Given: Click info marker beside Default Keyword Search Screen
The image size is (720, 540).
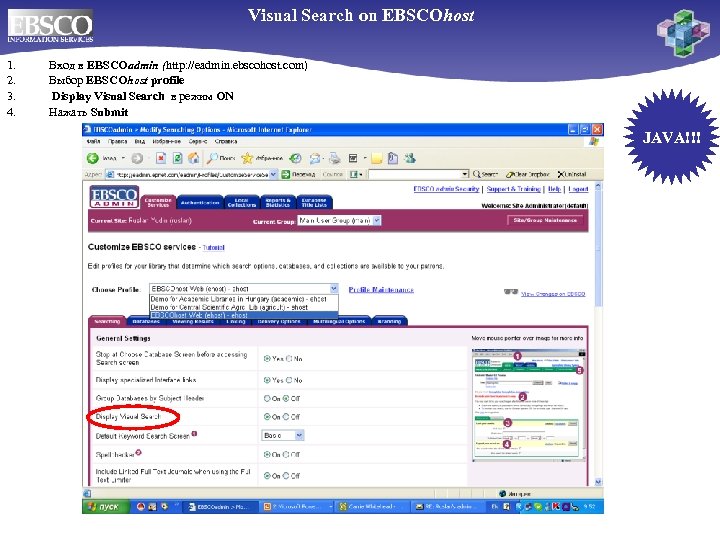Looking at the screenshot, I should [194, 433].
